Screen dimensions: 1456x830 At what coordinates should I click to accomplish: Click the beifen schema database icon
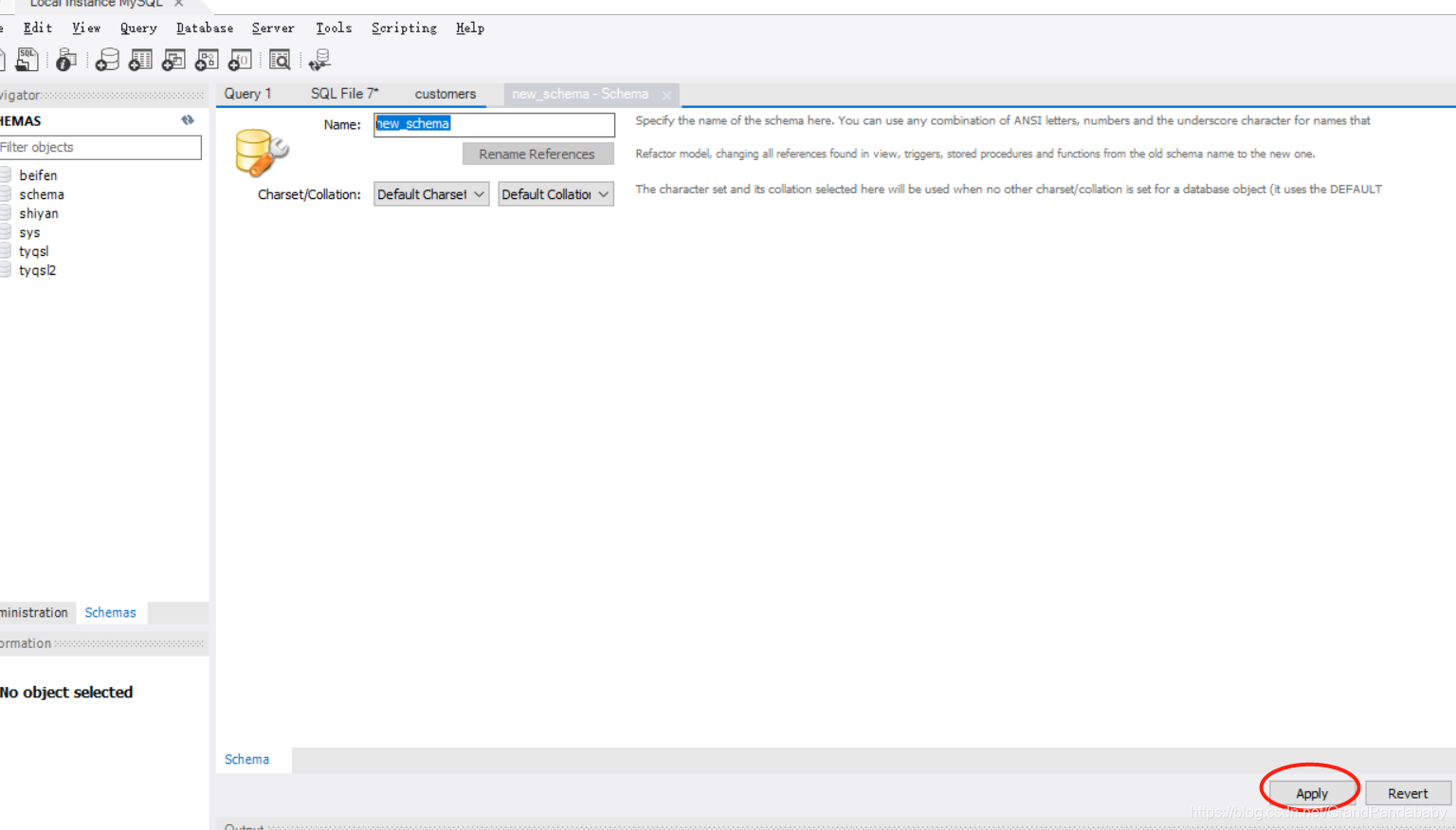click(x=6, y=175)
